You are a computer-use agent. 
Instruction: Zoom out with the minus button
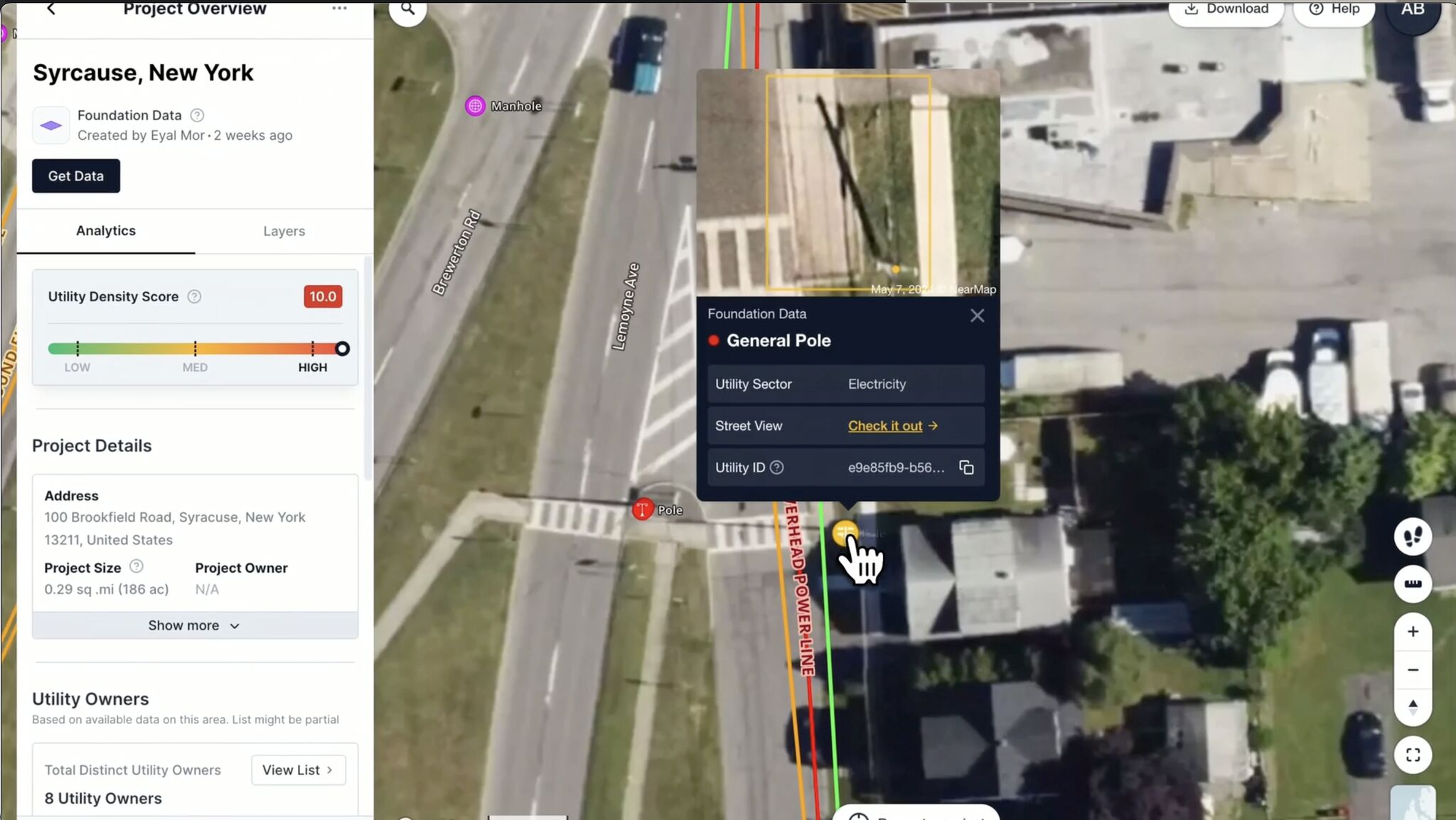[x=1412, y=670]
